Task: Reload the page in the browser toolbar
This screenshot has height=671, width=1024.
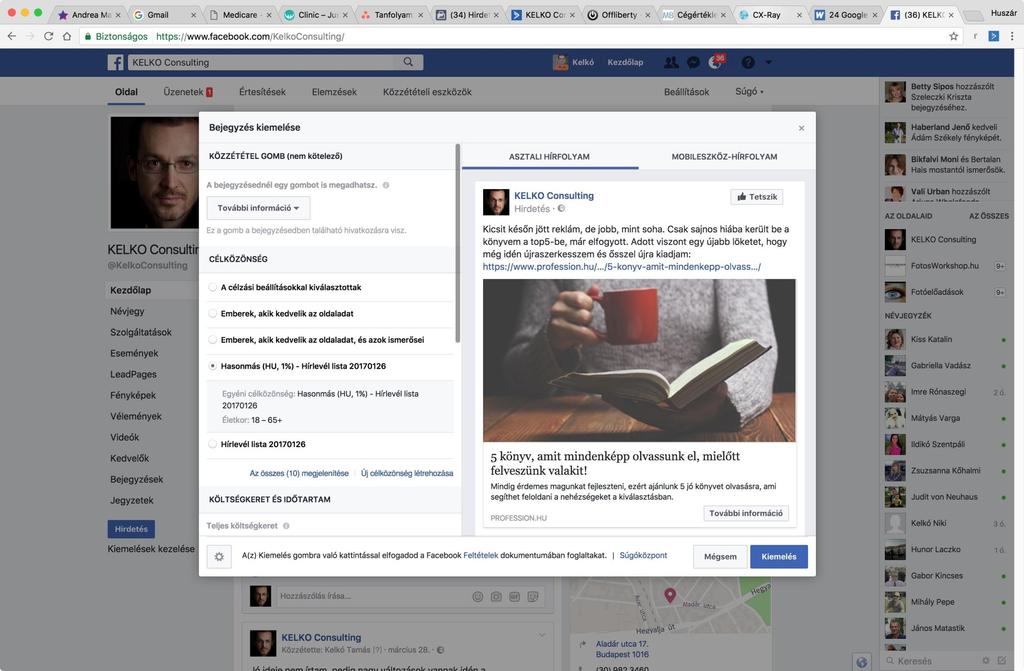Action: click(x=48, y=37)
